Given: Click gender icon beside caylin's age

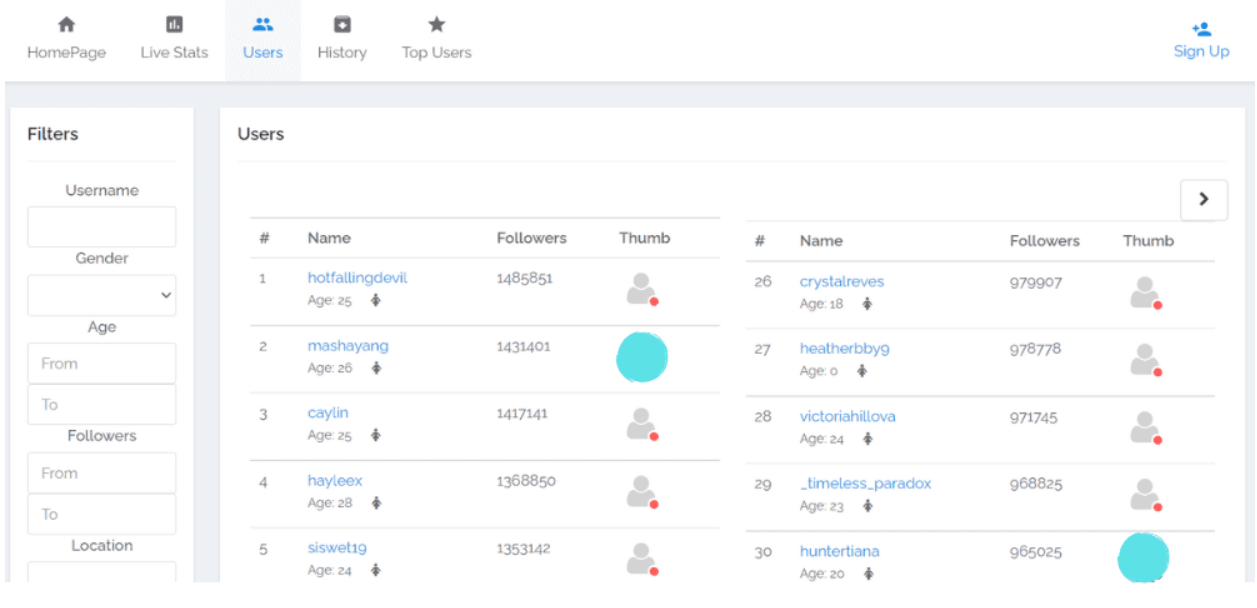Looking at the screenshot, I should coord(376,435).
